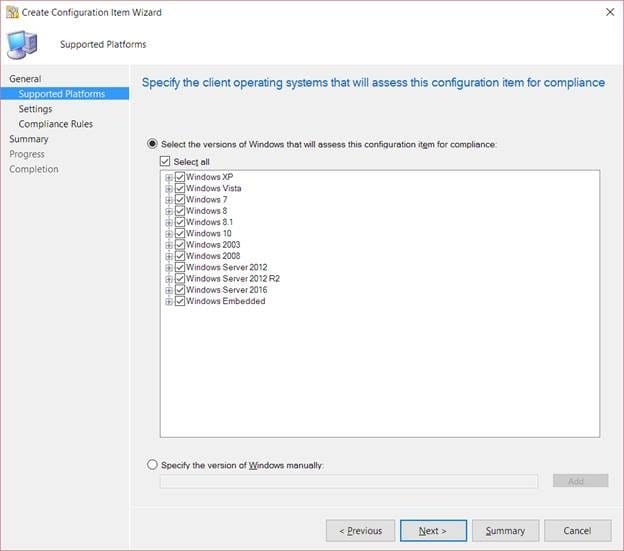Image resolution: width=624 pixels, height=551 pixels.
Task: Select the Windows 2008 tree label
Action: click(213, 256)
